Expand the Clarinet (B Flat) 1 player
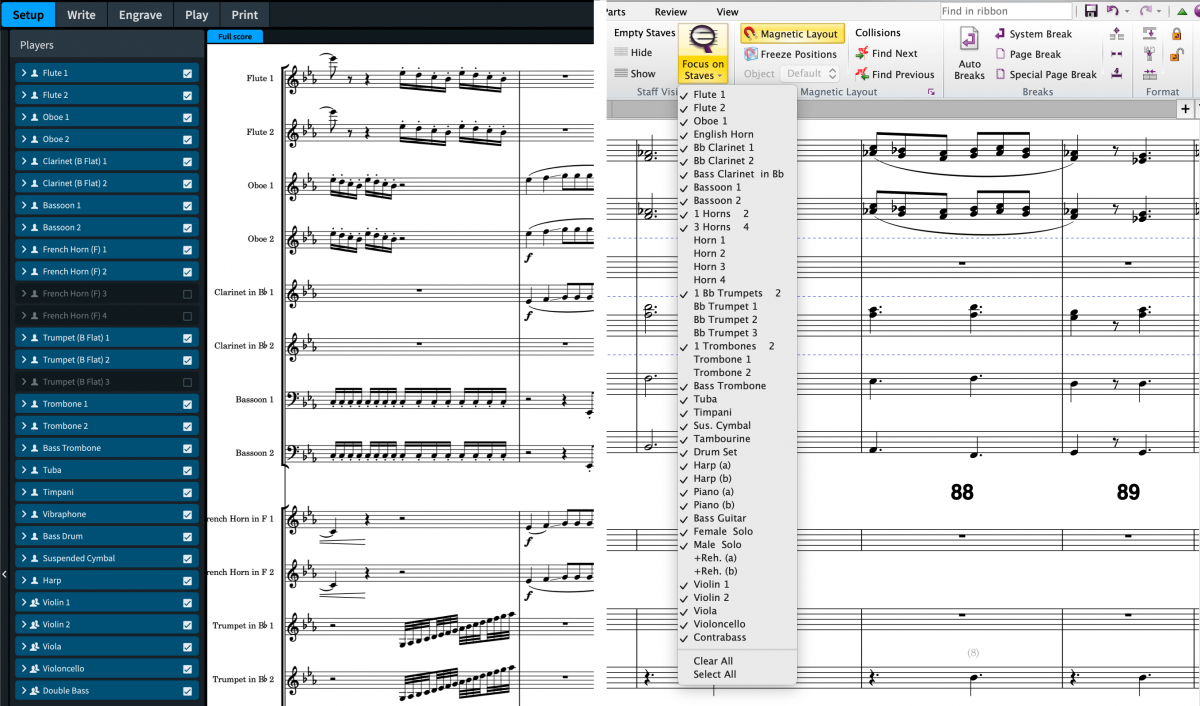The width and height of the screenshot is (1200, 706). [22, 161]
